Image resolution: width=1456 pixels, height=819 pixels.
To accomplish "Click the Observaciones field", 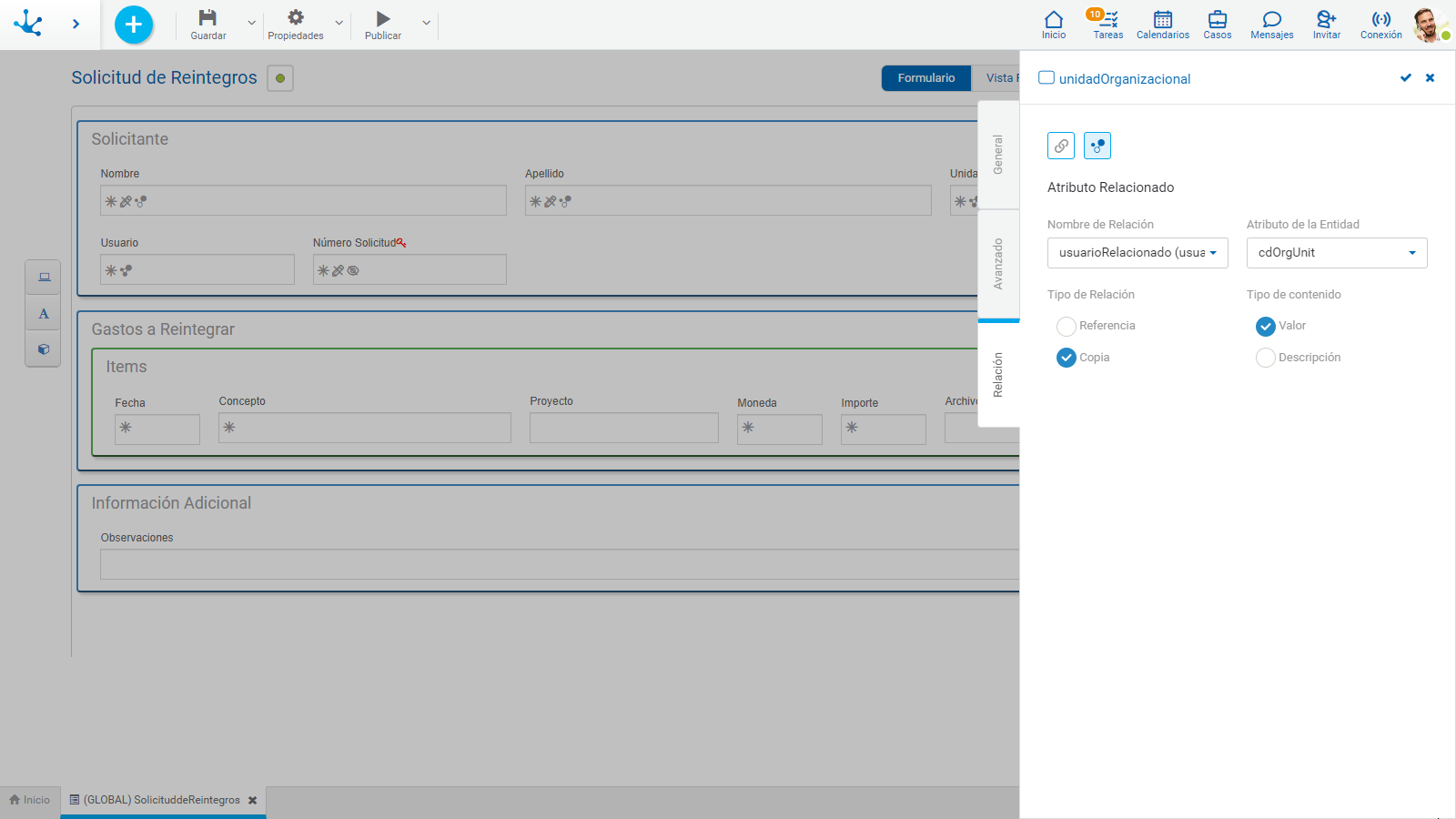I will click(x=560, y=564).
